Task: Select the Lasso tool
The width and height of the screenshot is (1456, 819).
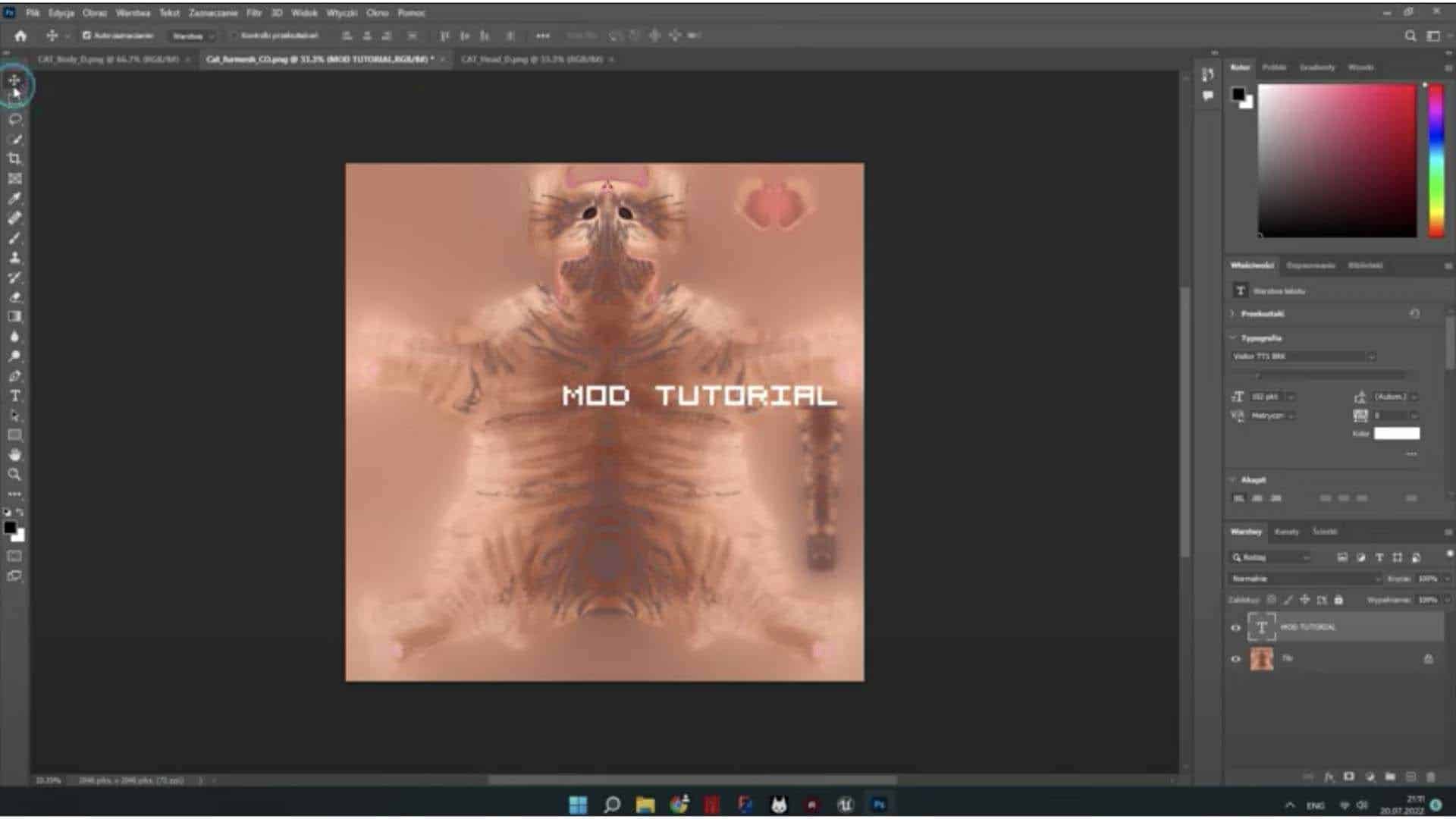Action: point(14,120)
